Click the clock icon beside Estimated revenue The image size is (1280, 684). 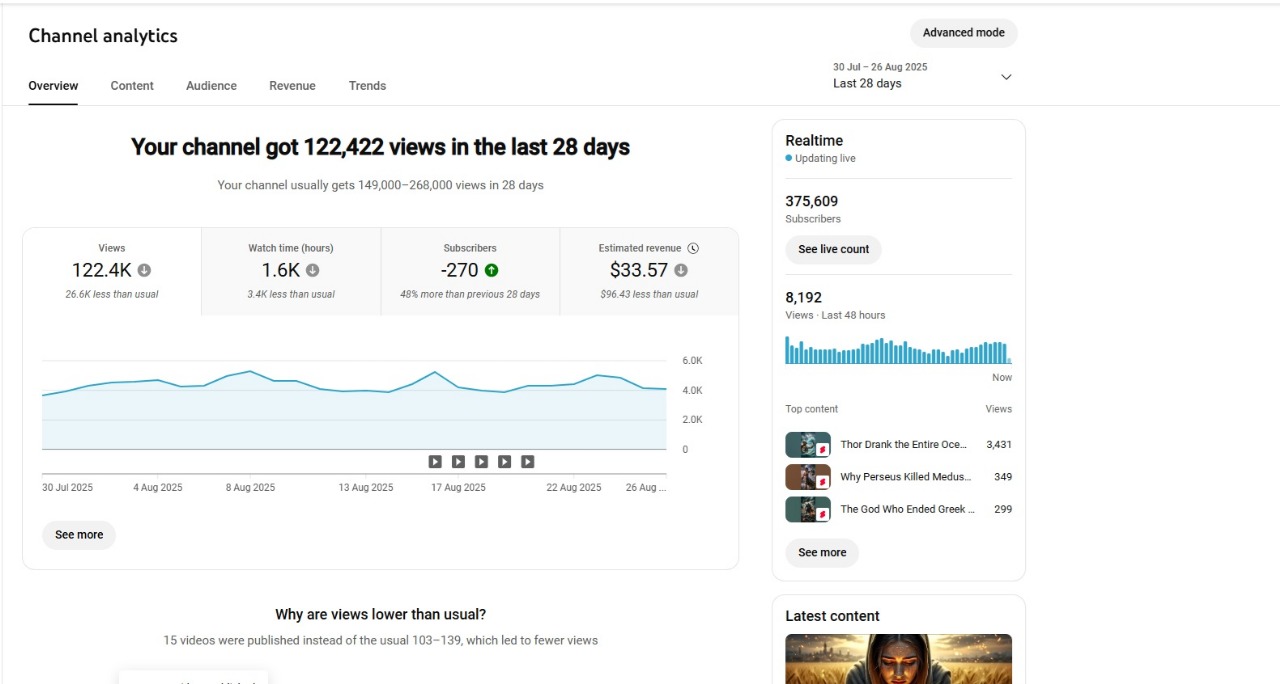coord(693,248)
